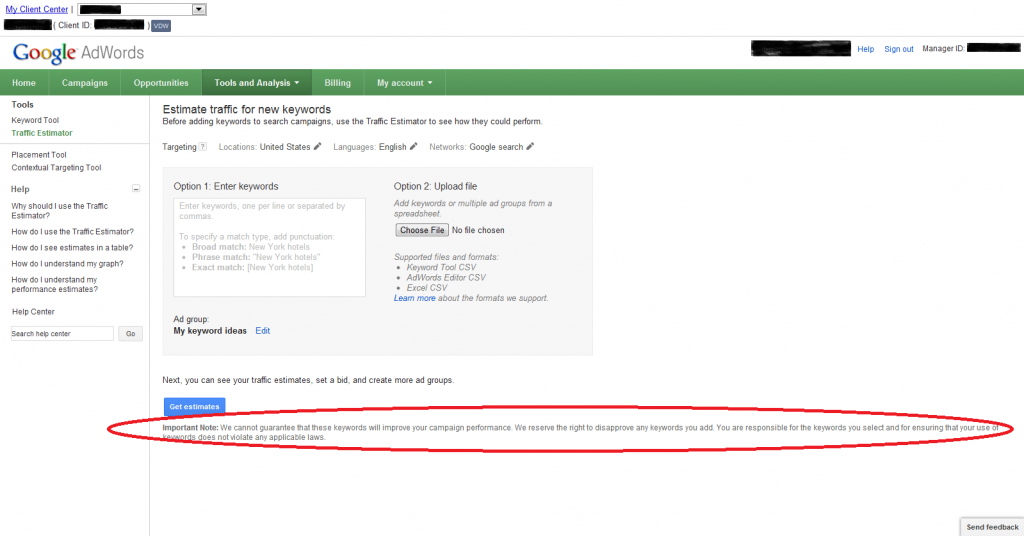
Task: Click the Choose File button
Action: (422, 230)
